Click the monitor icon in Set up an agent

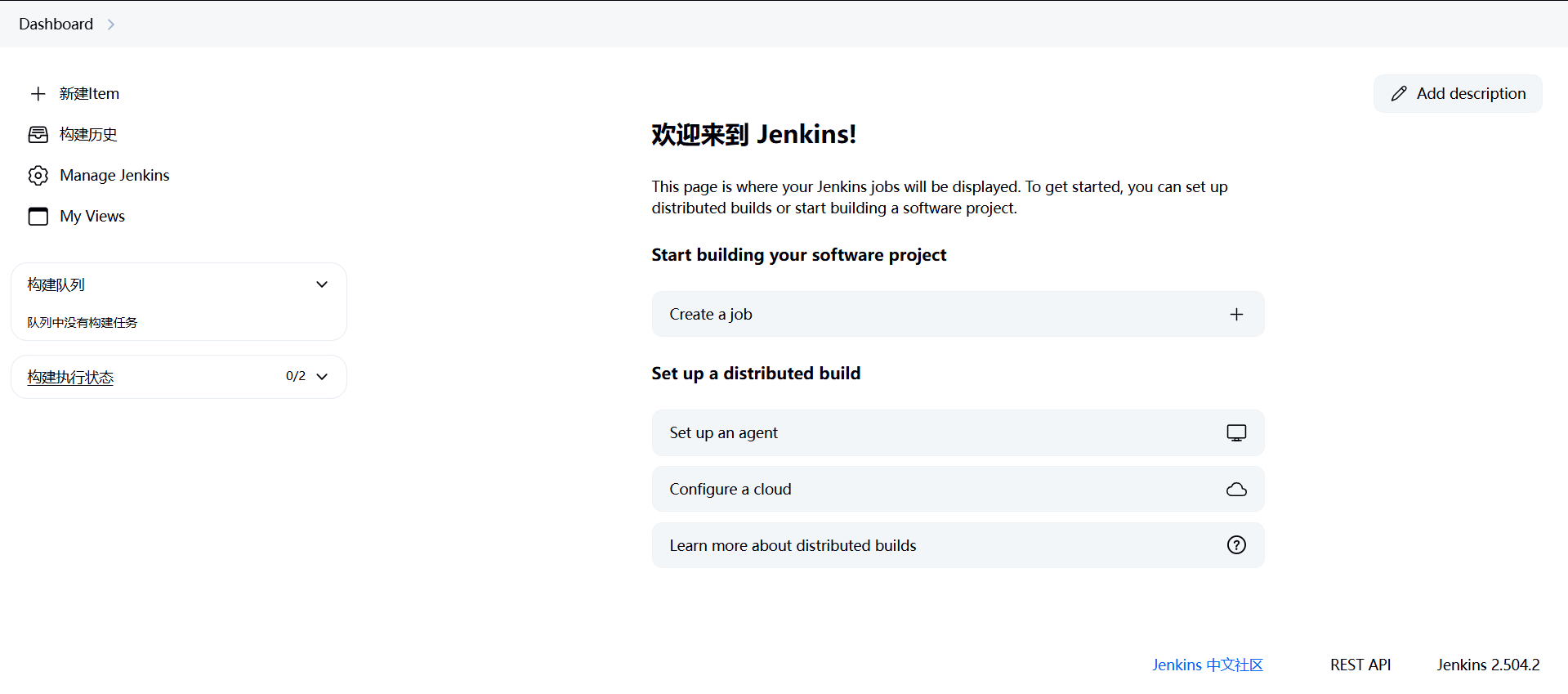(x=1236, y=433)
